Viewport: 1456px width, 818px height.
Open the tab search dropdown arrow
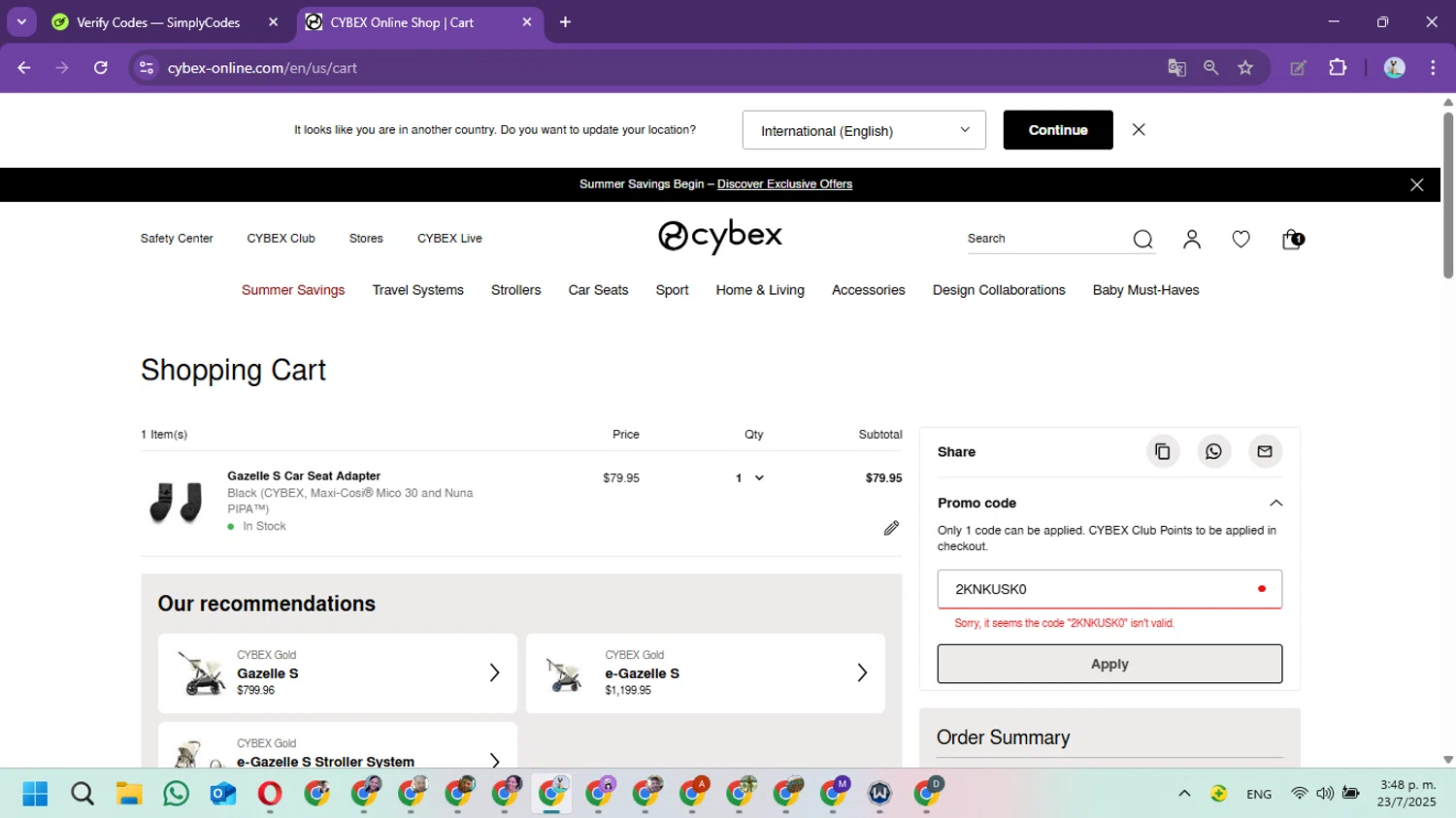click(21, 21)
